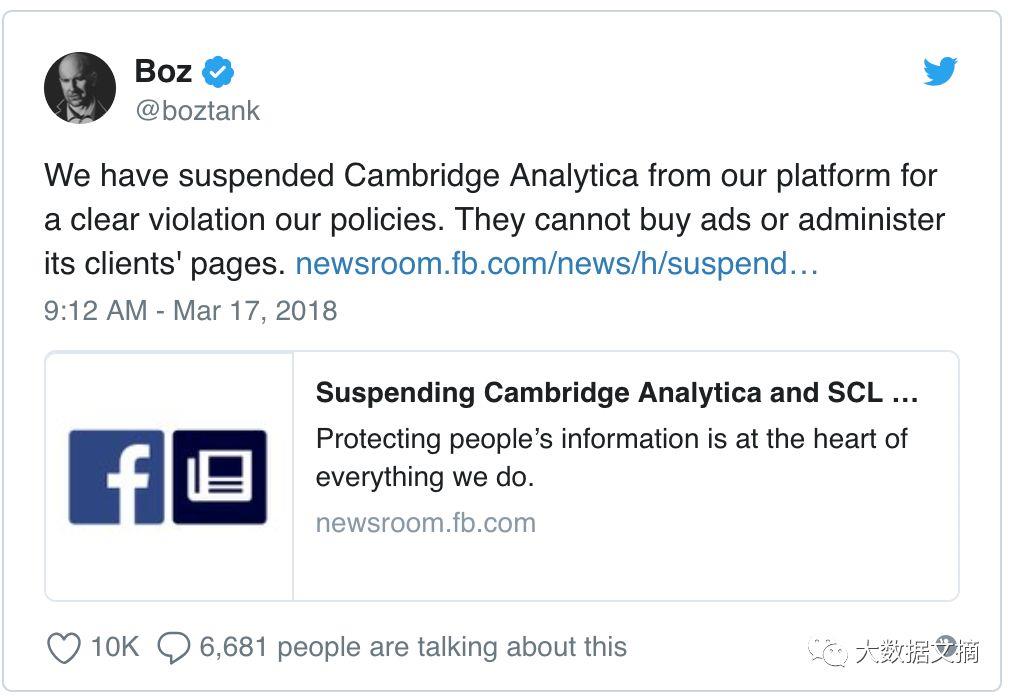The height and width of the screenshot is (696, 1012).
Task: Click the card description about protecting people's information
Action: click(611, 457)
